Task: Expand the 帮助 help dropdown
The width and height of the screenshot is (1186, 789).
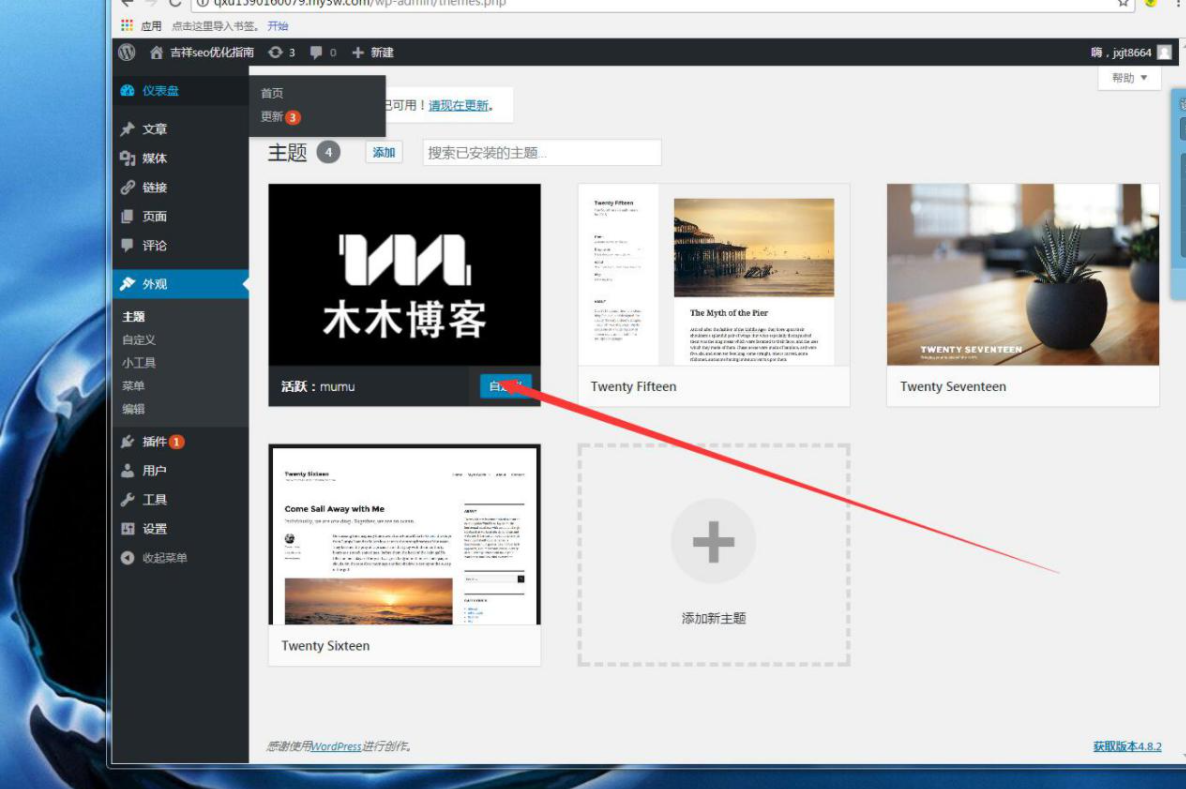Action: tap(1129, 78)
